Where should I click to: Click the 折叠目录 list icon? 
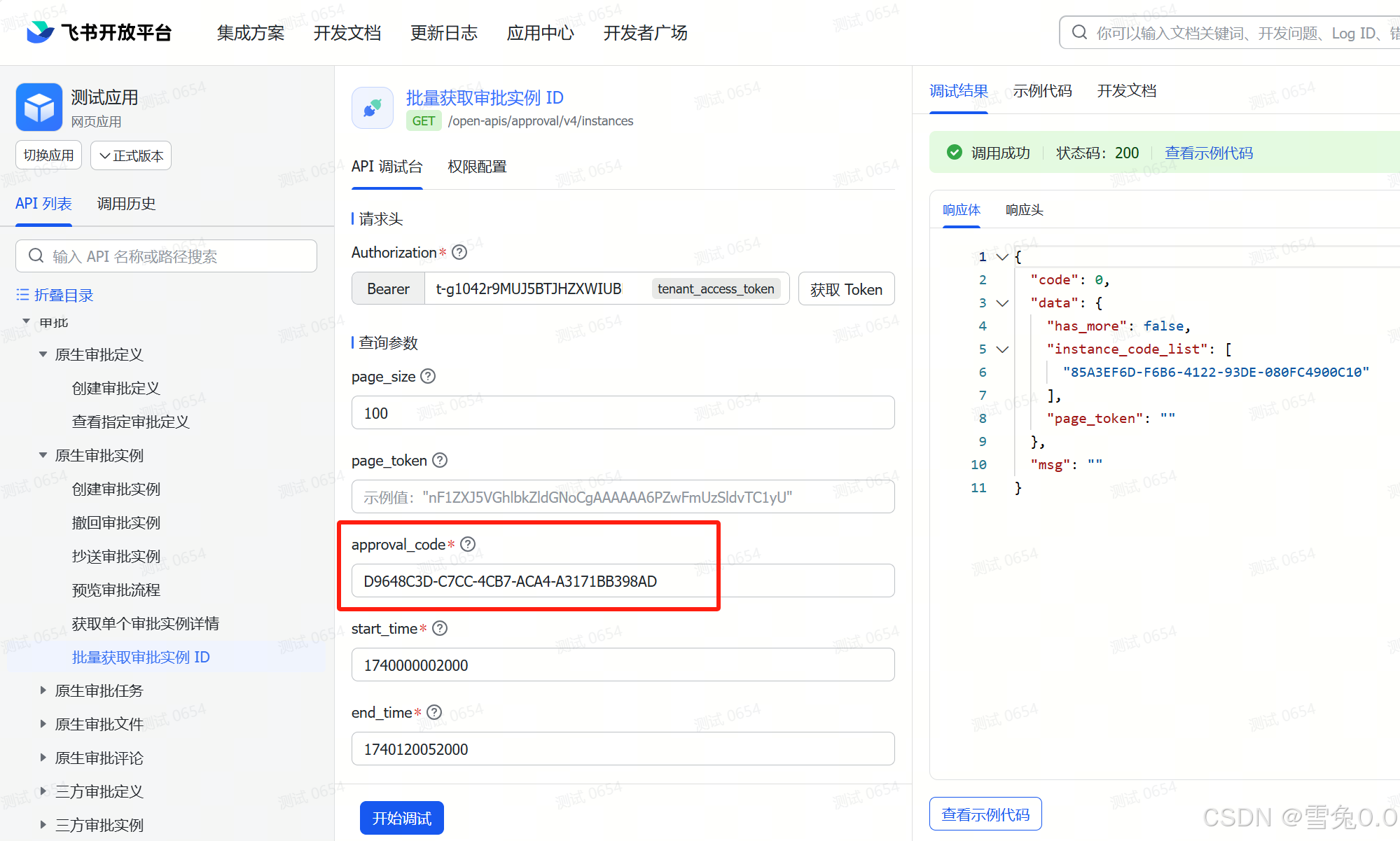[x=22, y=295]
